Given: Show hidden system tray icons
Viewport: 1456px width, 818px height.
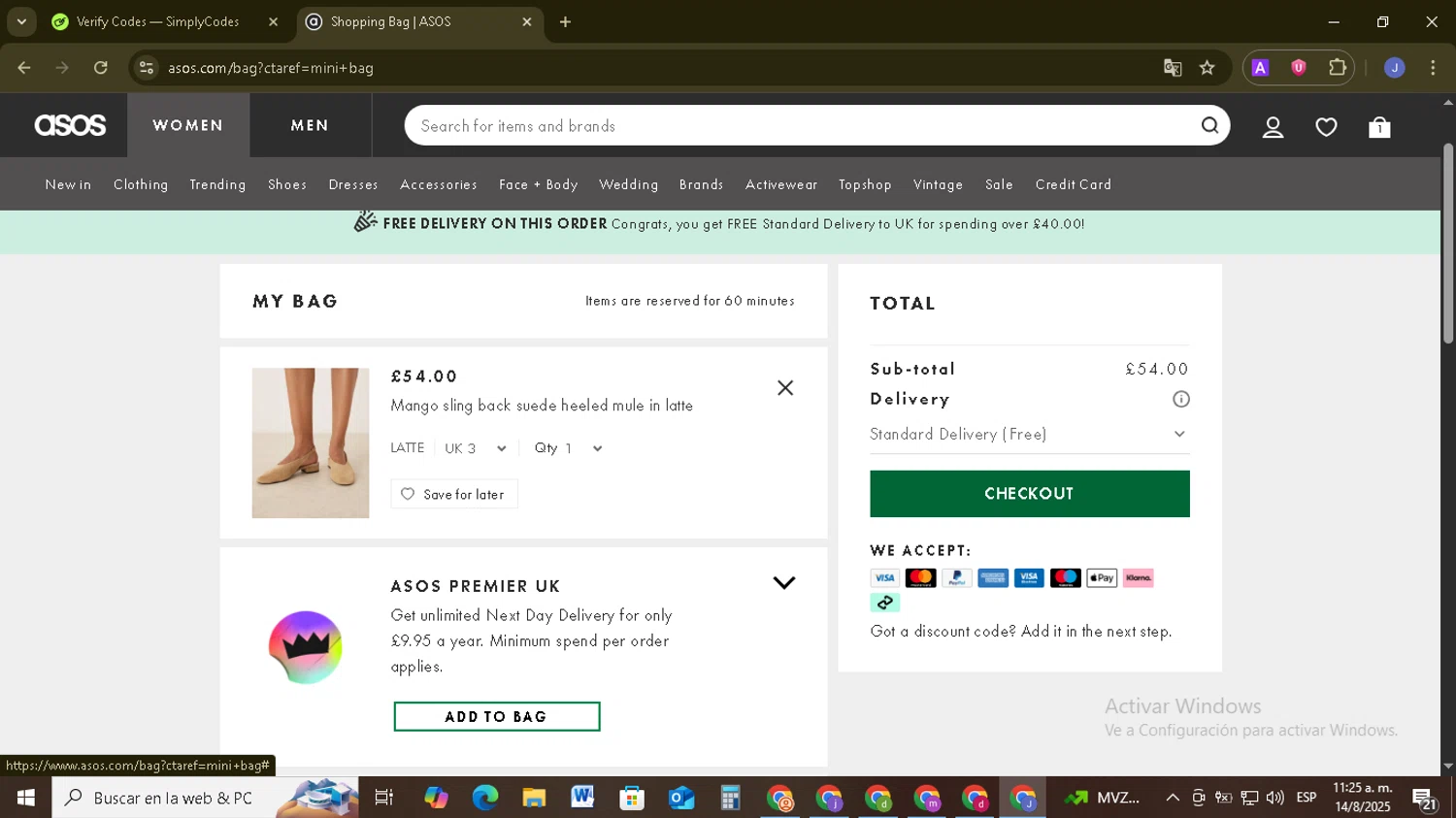Looking at the screenshot, I should point(1172,798).
